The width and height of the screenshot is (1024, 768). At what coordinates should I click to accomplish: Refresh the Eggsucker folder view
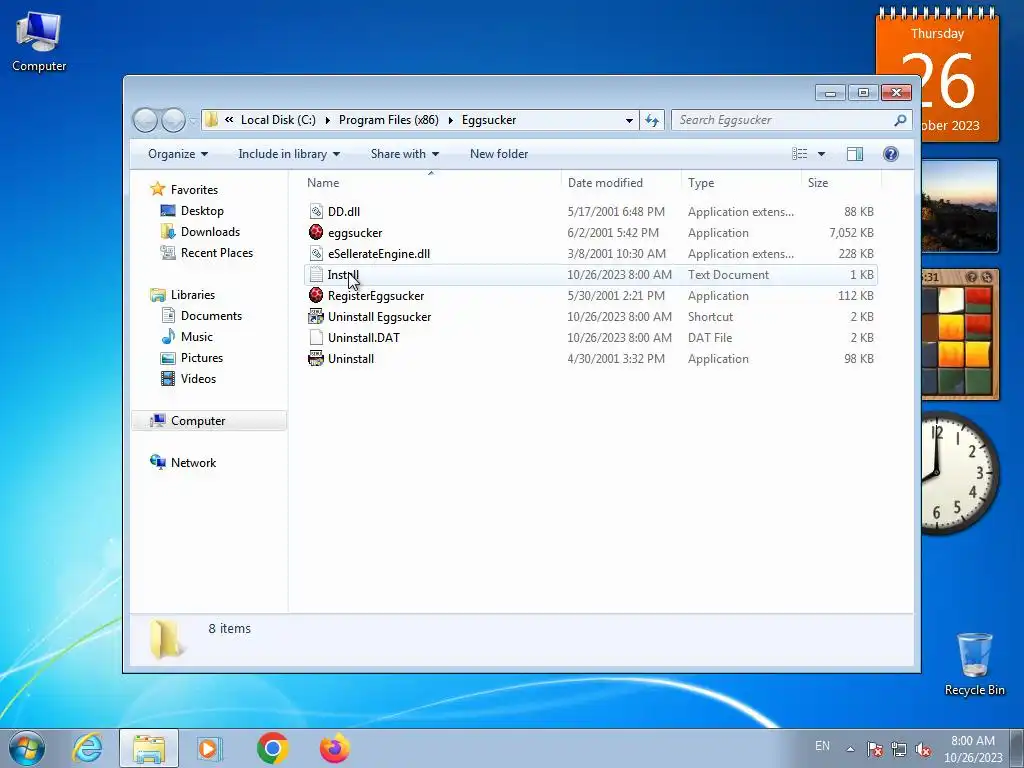[x=652, y=120]
